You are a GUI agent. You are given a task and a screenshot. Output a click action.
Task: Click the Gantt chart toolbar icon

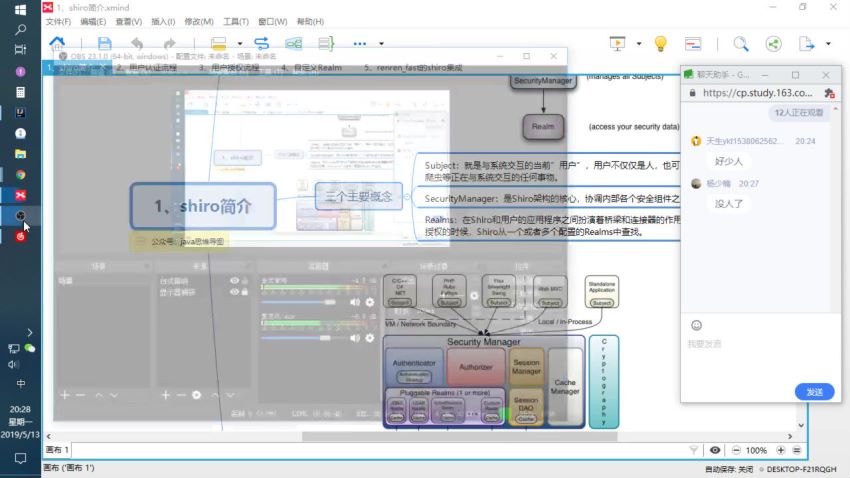coord(693,43)
